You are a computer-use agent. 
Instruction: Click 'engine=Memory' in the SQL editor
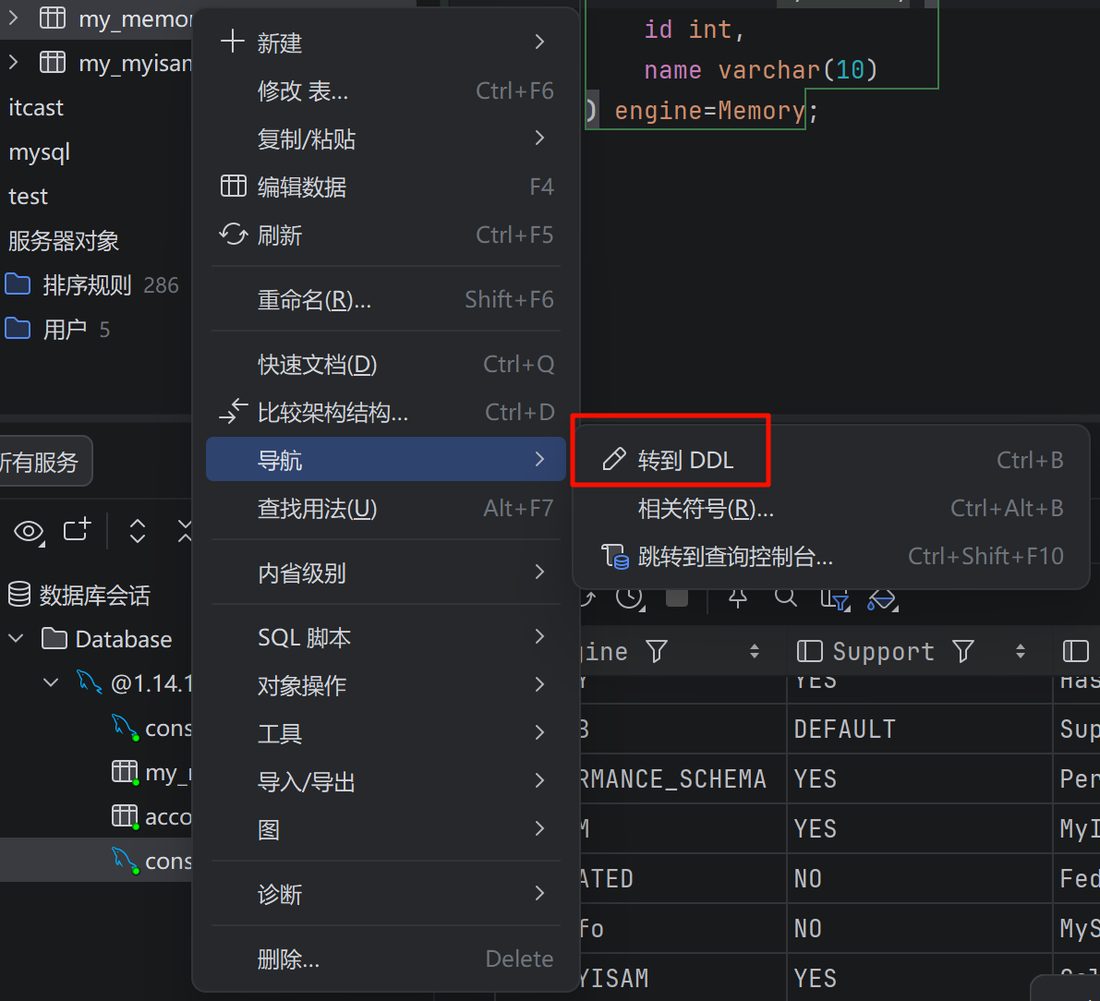point(709,110)
